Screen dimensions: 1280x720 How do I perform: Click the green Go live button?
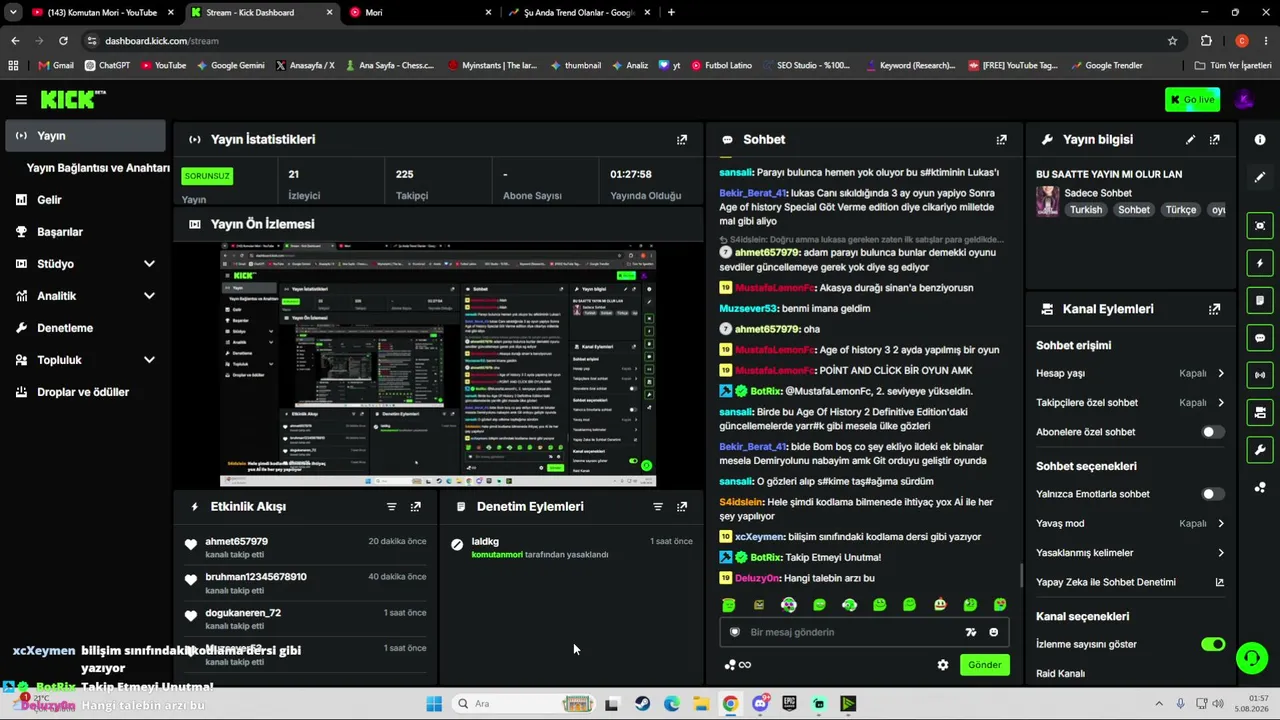pos(1192,100)
